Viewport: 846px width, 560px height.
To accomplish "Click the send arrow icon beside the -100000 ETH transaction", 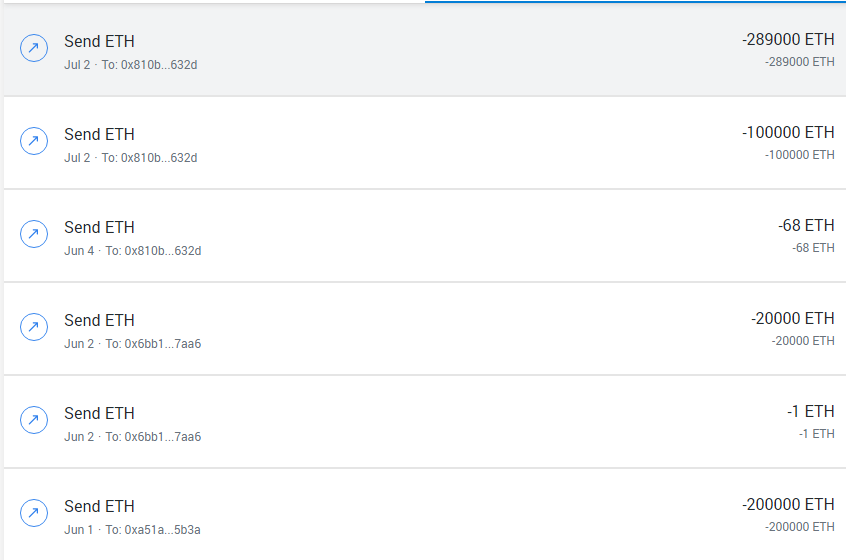I will point(34,142).
